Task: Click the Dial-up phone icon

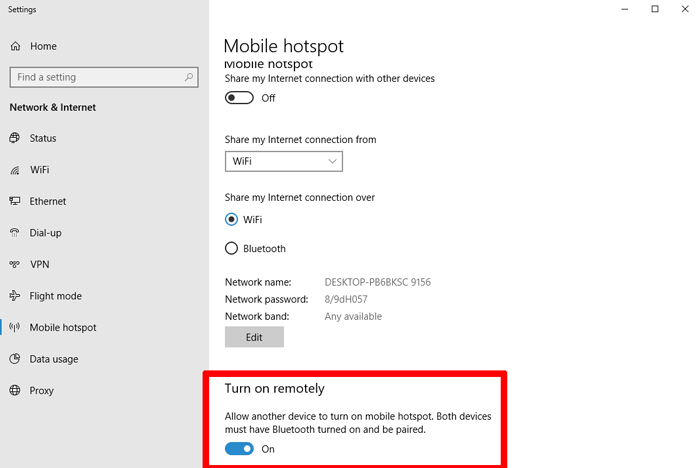Action: click(15, 233)
